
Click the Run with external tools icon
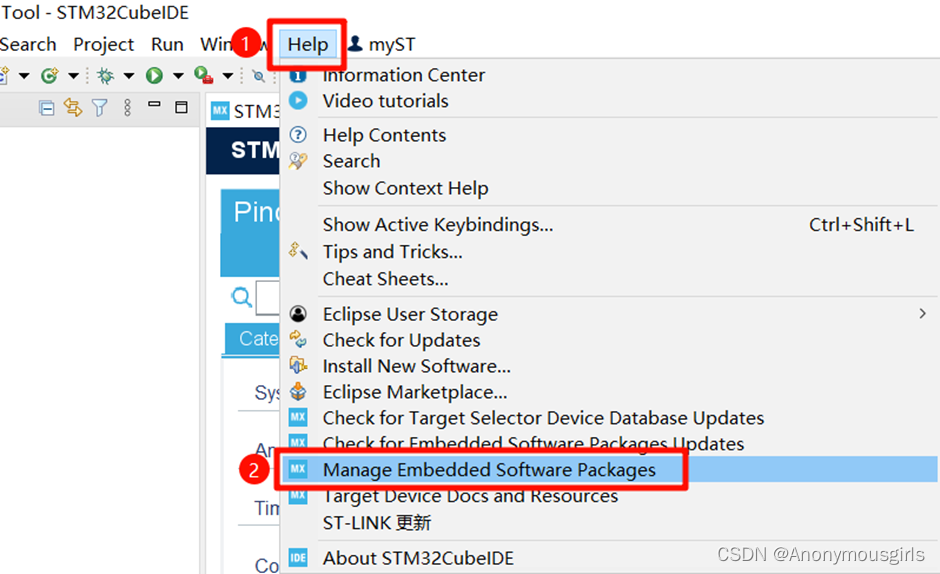(x=204, y=76)
